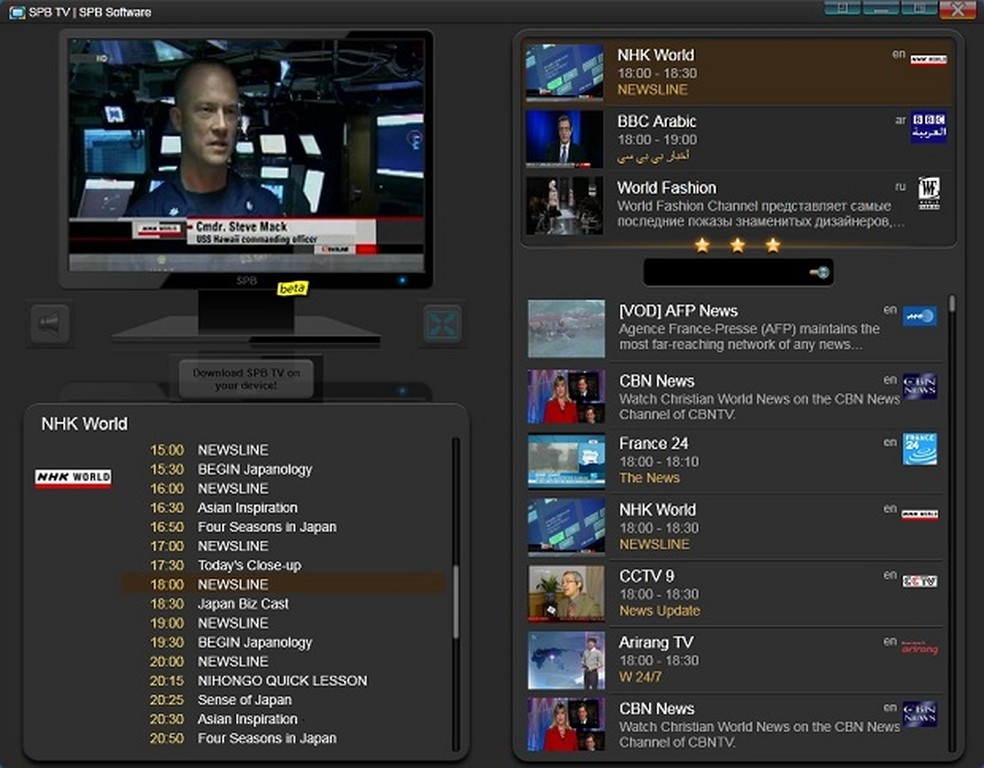This screenshot has width=984, height=768.
Task: Choose Today's Close-up at 17:30
Action: (249, 565)
